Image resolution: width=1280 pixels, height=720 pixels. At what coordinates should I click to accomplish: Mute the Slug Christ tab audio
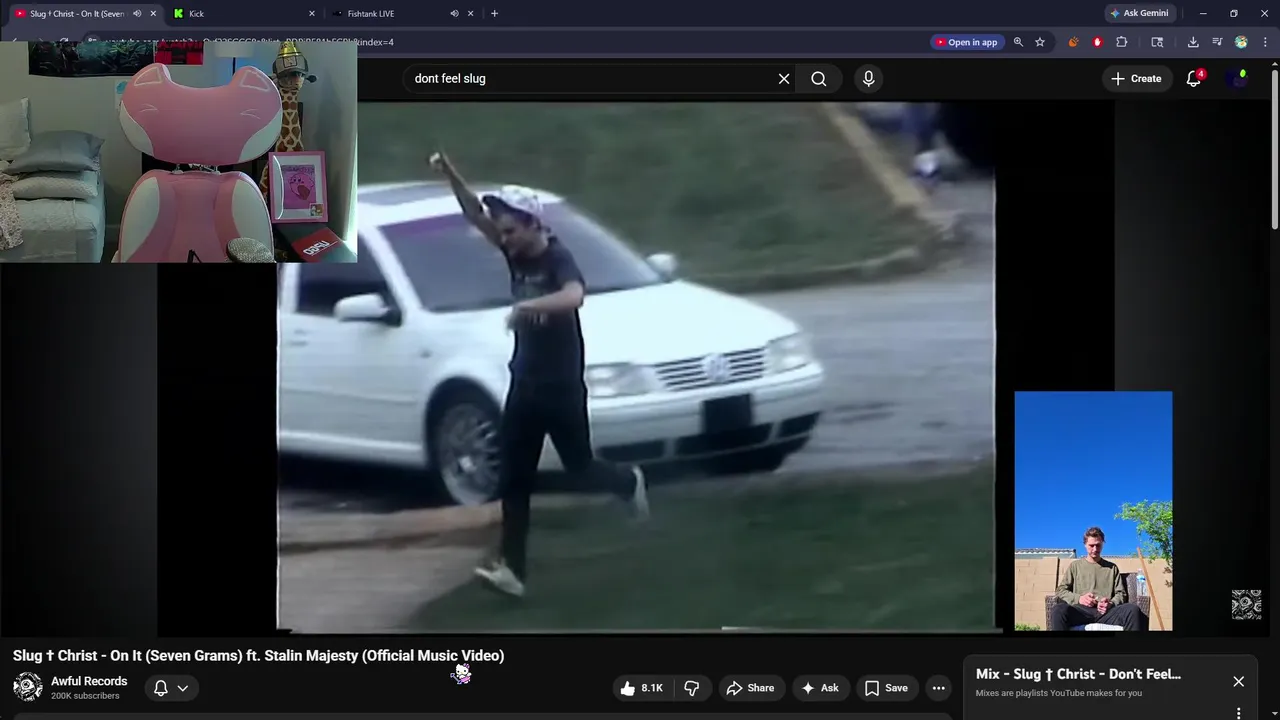click(137, 13)
